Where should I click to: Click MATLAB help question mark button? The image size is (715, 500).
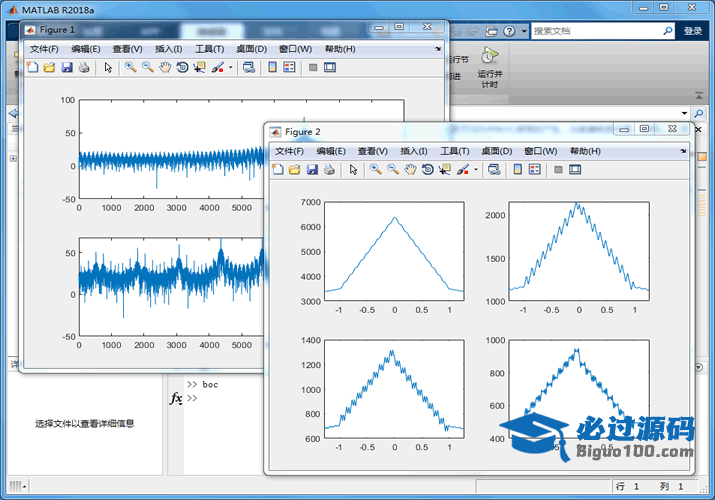[x=510, y=31]
